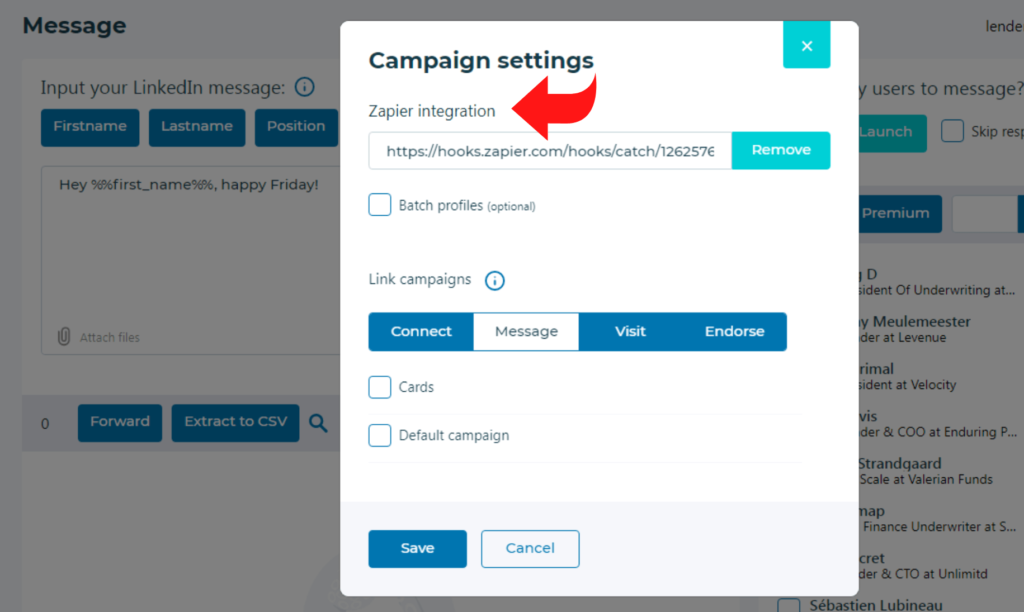Insert the Firstname tag into the message
Viewport: 1024px width, 612px height.
pos(89,127)
